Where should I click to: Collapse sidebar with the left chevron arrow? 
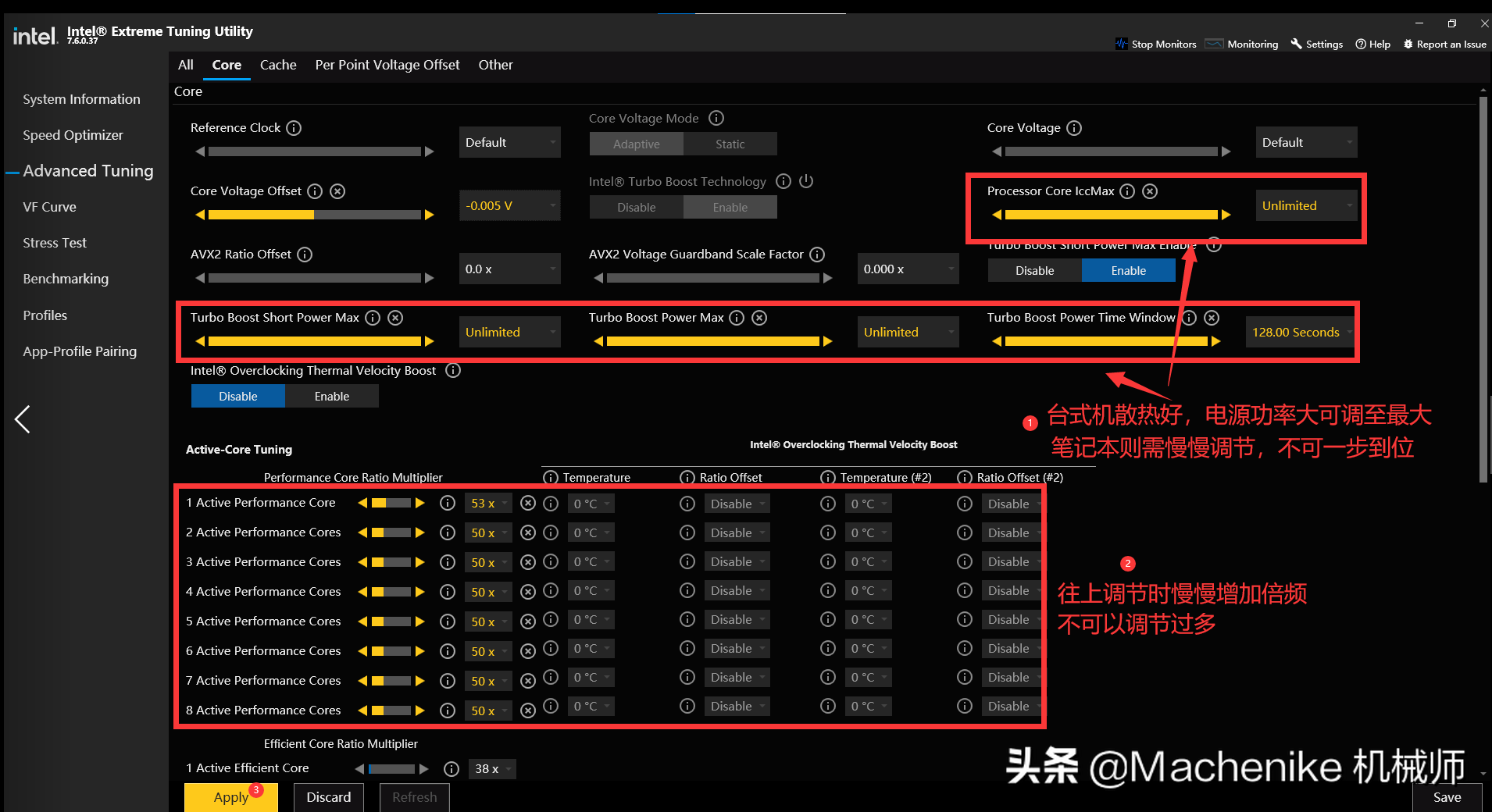pyautogui.click(x=23, y=419)
